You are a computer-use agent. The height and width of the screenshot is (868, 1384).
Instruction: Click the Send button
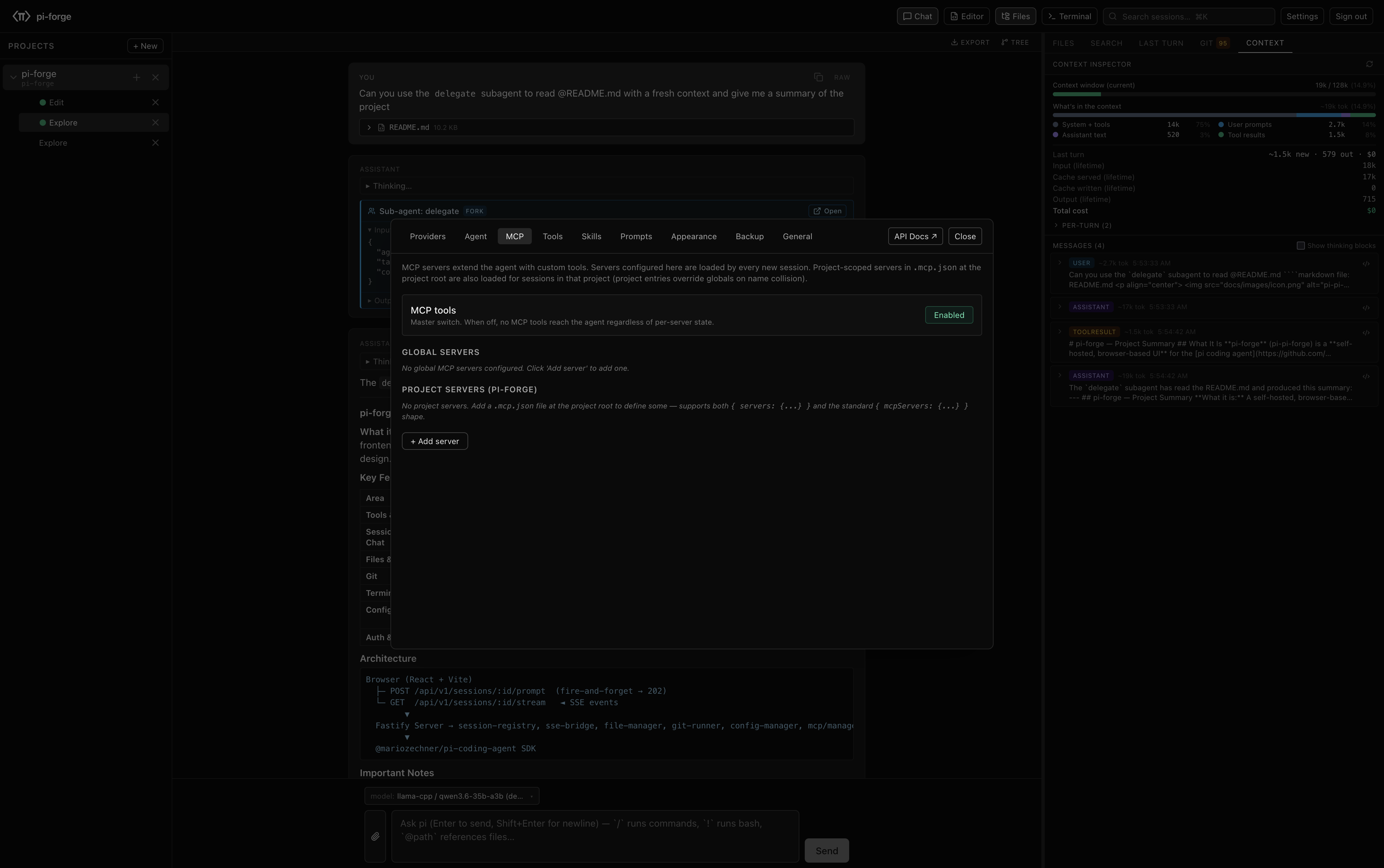coord(826,851)
